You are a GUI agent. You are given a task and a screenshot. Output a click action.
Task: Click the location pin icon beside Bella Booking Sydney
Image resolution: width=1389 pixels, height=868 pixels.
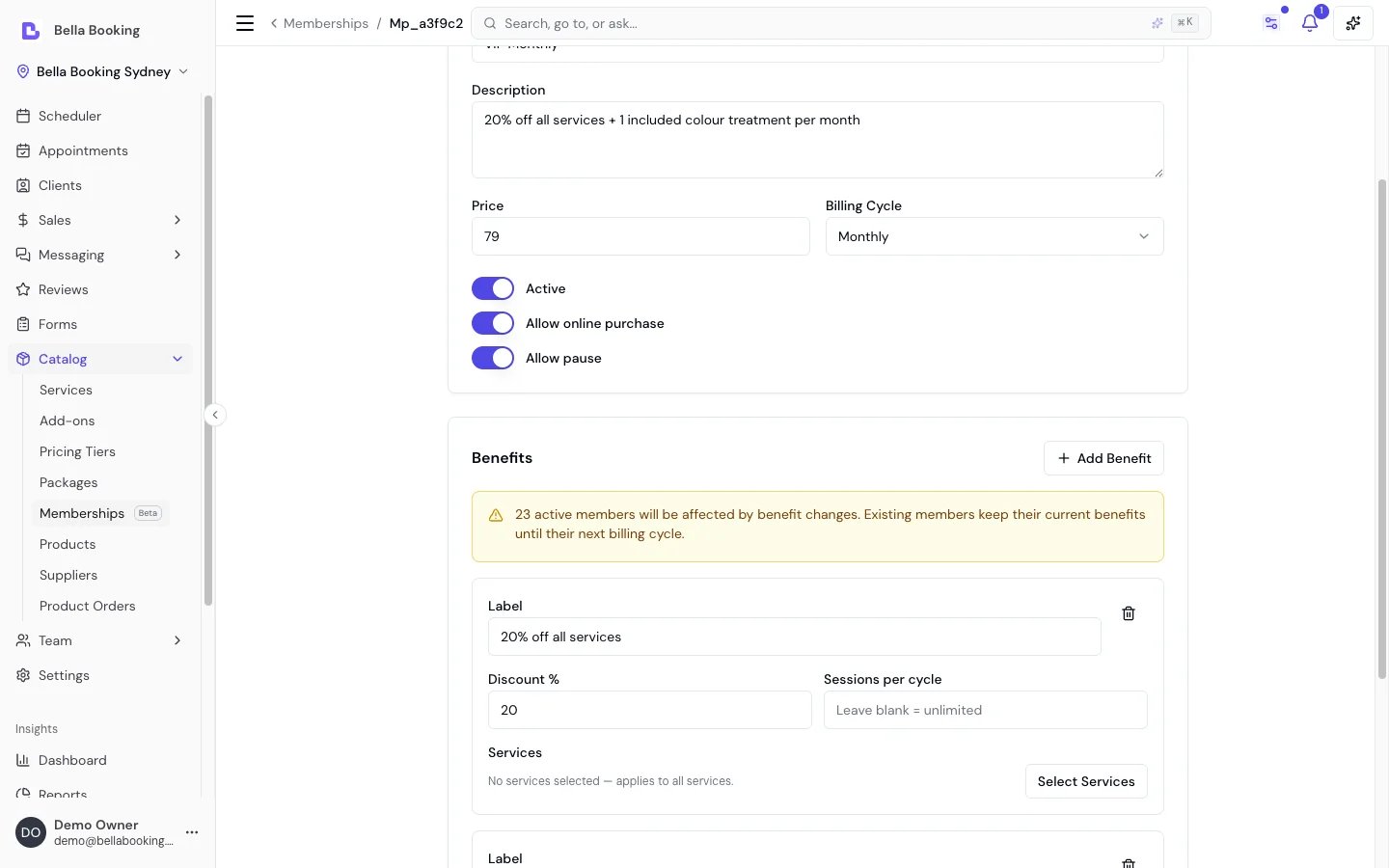point(23,71)
